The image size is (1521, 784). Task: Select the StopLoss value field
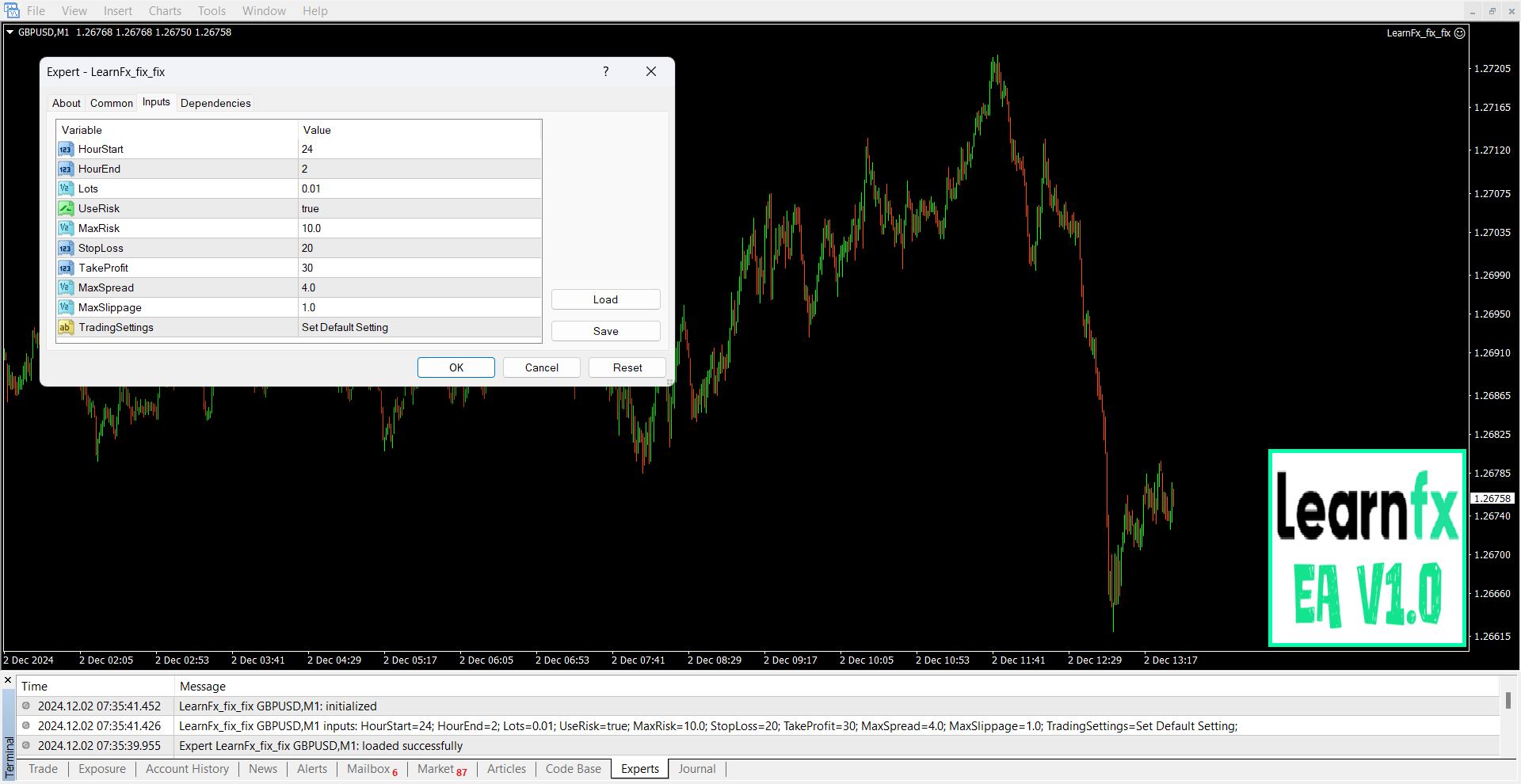pos(418,249)
